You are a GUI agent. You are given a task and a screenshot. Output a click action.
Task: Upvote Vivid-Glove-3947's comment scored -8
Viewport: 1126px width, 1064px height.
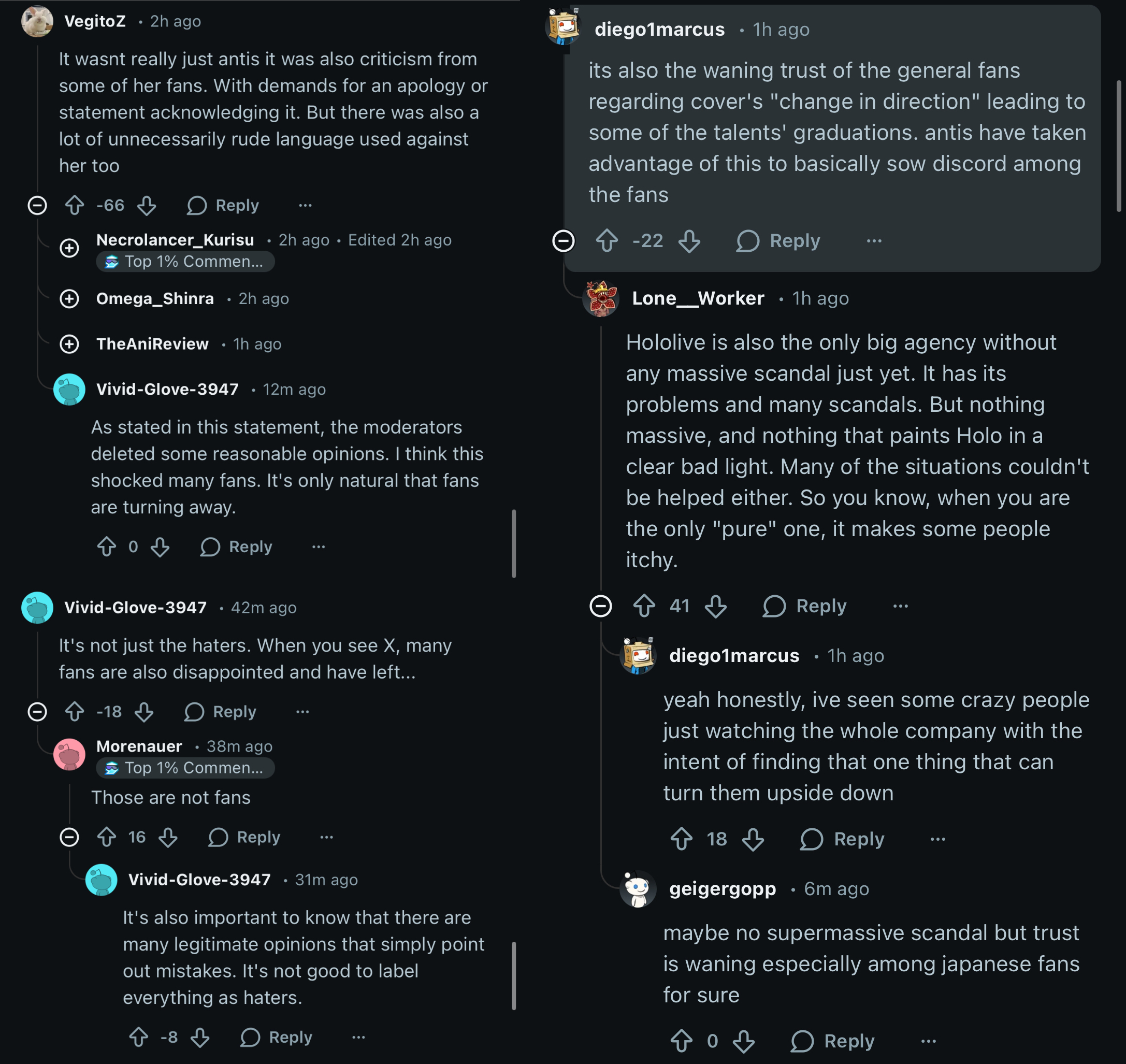(x=139, y=1038)
